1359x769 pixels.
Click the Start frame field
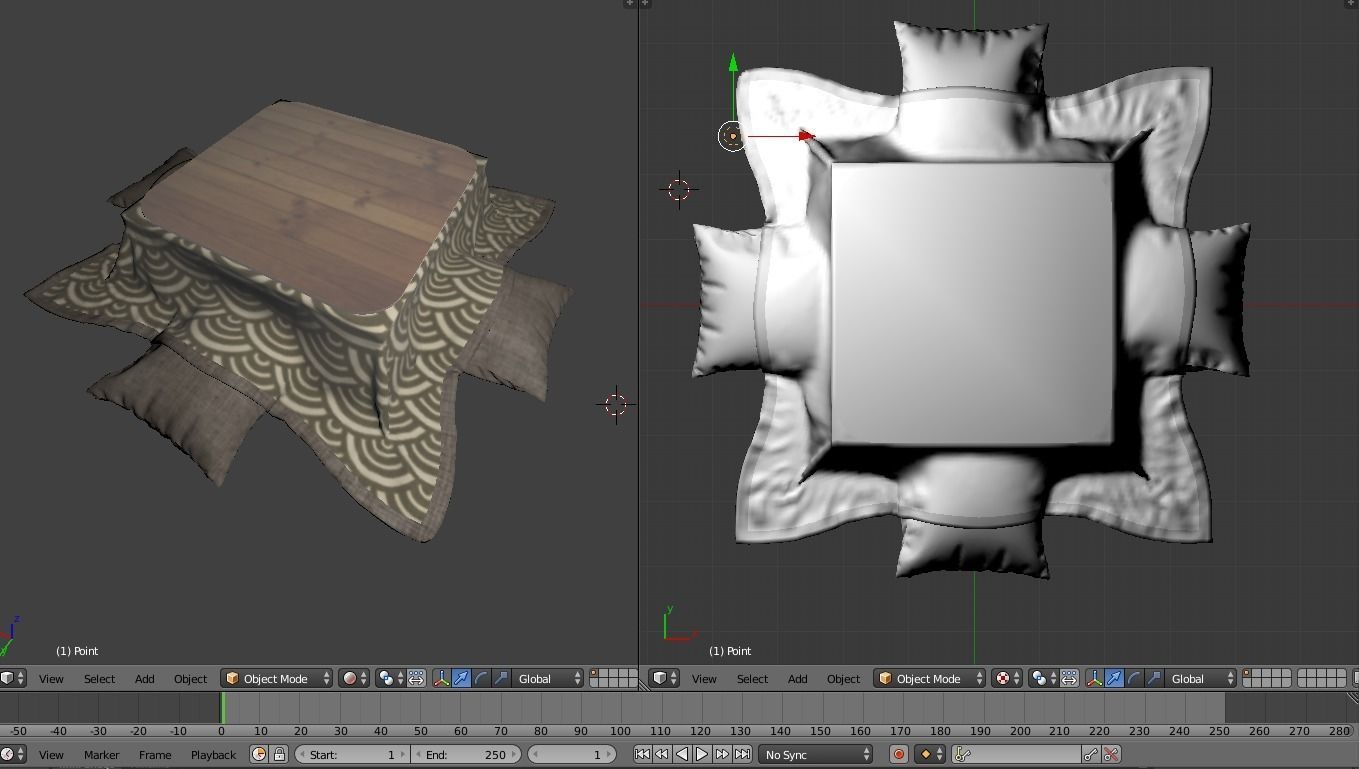(352, 754)
